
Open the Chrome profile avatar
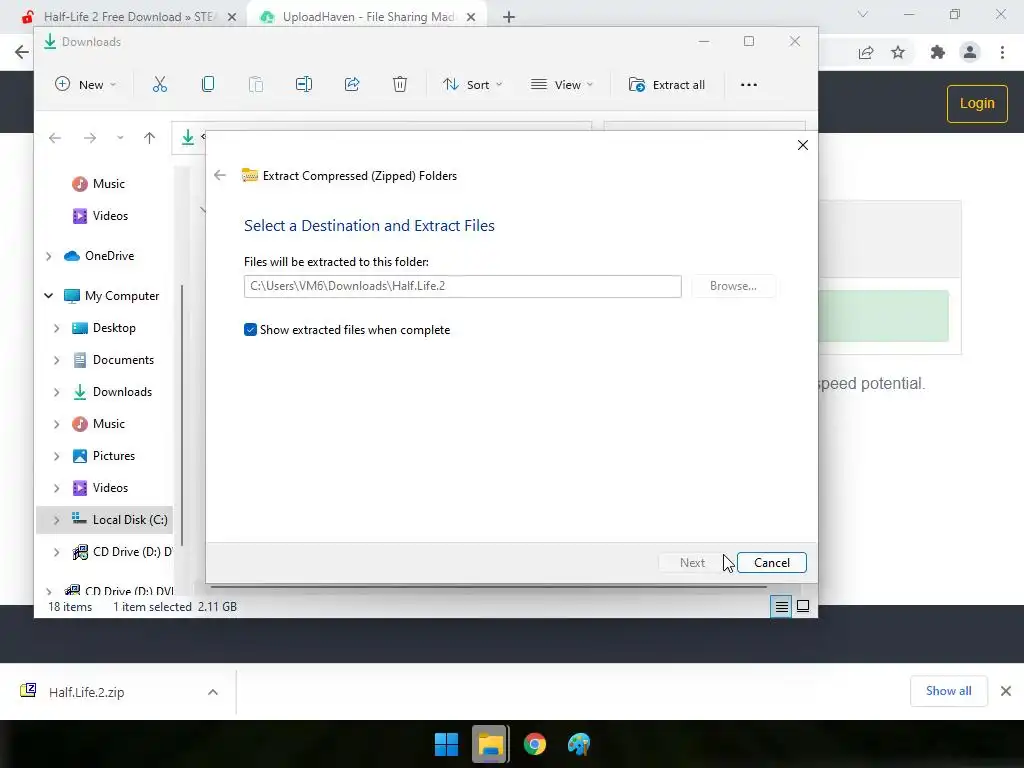[x=970, y=52]
